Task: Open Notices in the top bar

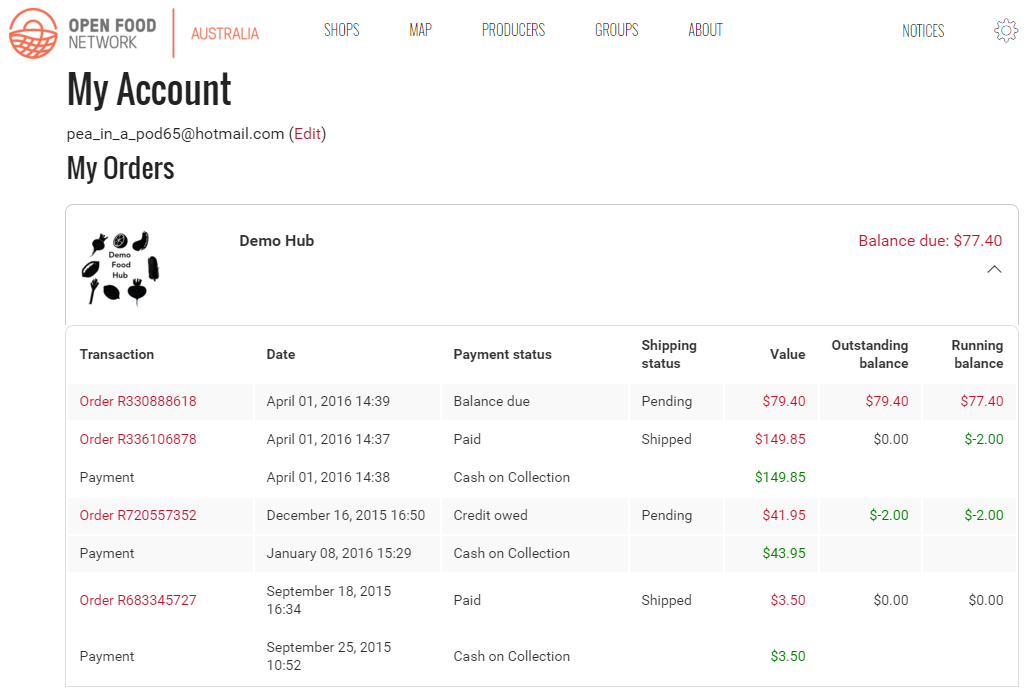Action: (922, 31)
